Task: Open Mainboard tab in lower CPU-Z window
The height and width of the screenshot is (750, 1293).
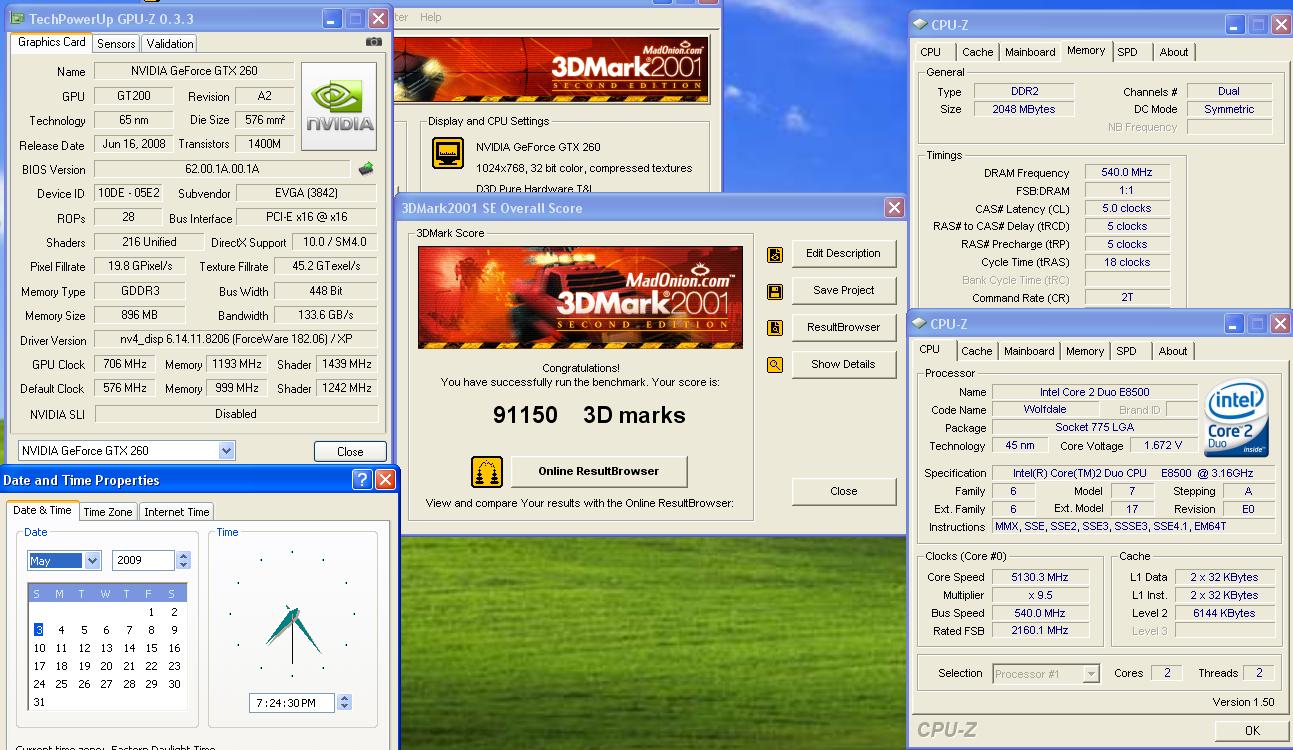Action: (1029, 351)
